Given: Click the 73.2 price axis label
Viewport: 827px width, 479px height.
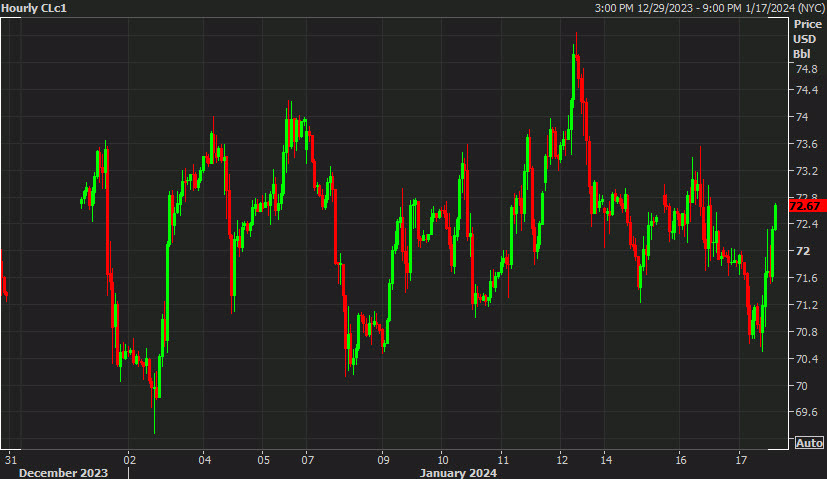Looking at the screenshot, I should (x=806, y=171).
